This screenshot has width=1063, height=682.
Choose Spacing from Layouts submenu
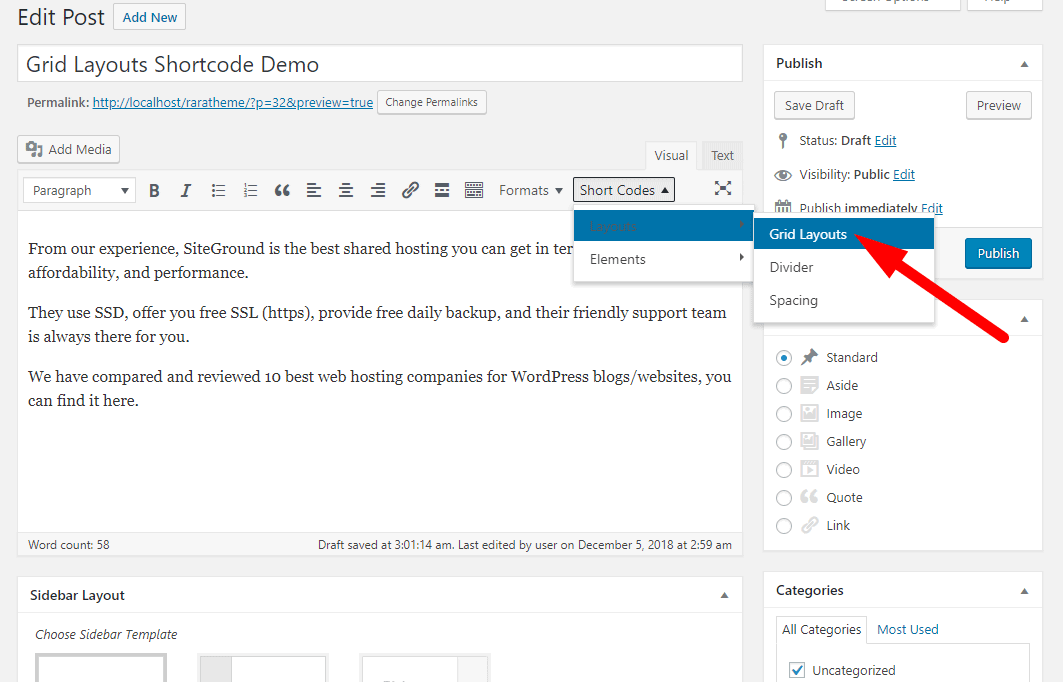point(843,300)
